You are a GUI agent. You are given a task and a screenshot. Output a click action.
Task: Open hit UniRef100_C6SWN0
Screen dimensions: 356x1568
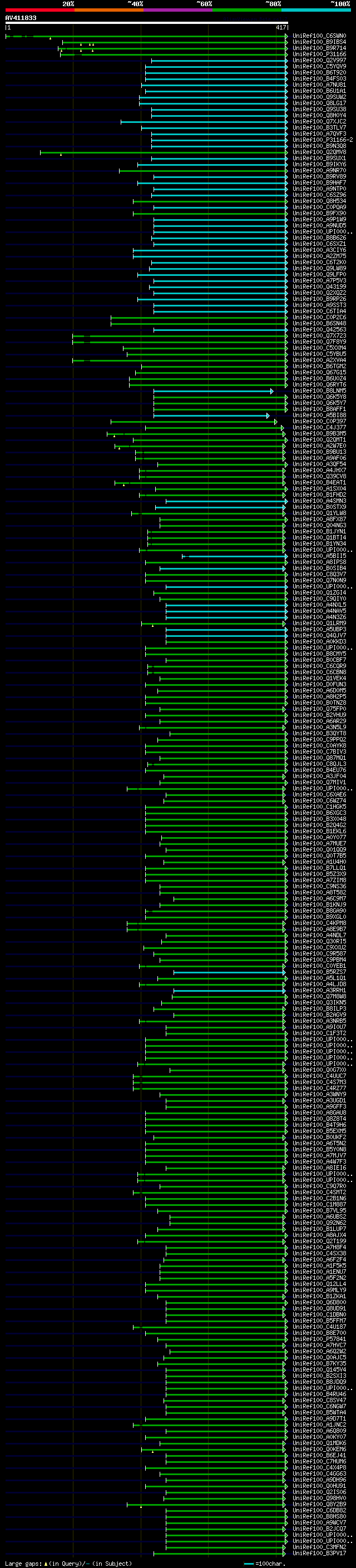319,36
